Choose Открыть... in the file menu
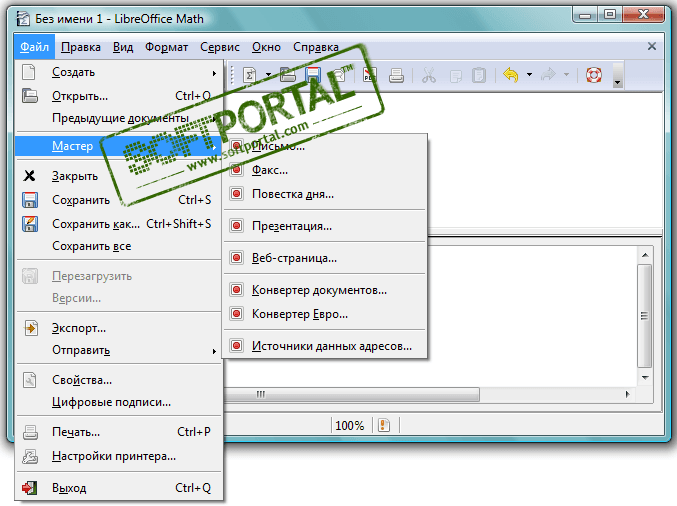This screenshot has height=506, width=677. [119, 96]
